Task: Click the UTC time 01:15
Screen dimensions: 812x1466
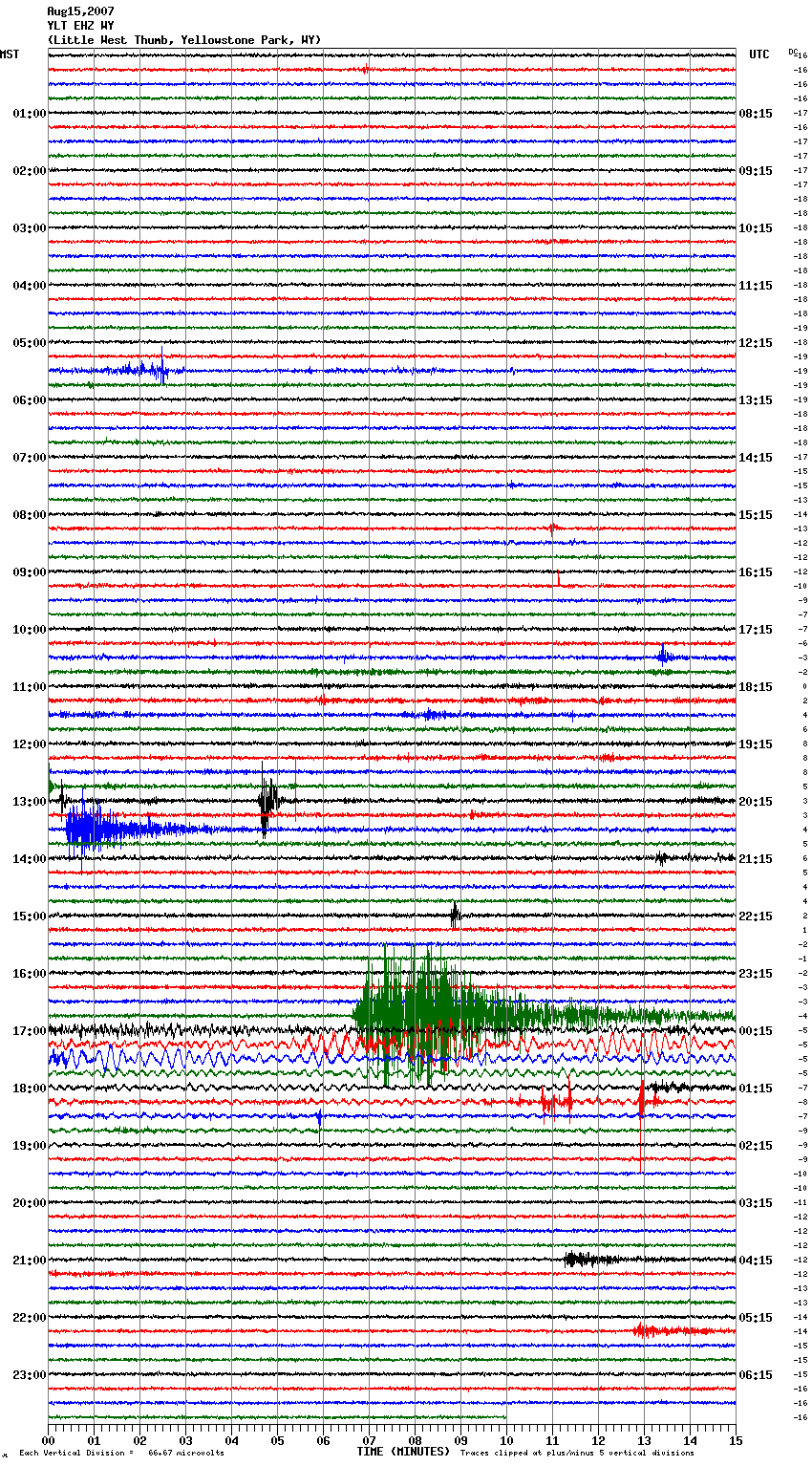Action: (756, 1089)
